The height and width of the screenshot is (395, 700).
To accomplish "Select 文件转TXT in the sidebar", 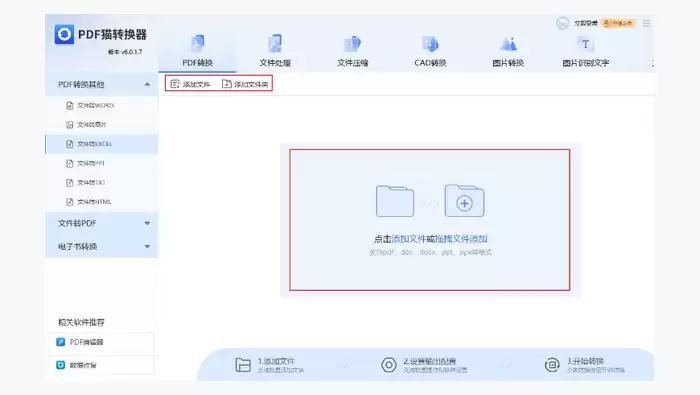I will click(x=102, y=183).
